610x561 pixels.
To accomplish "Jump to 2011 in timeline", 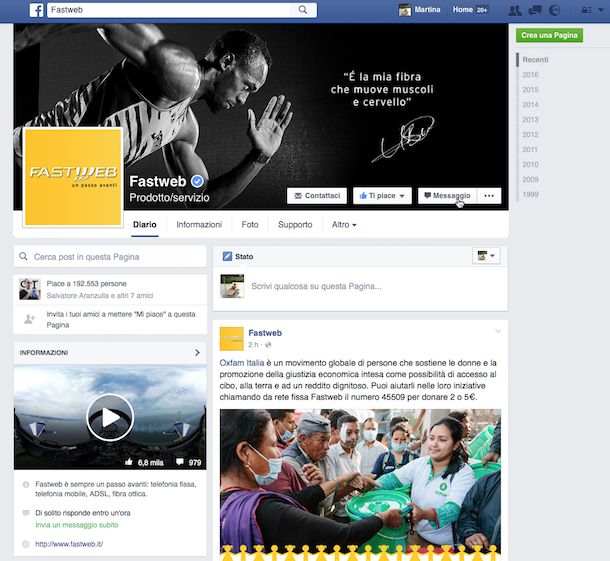I will pos(530,149).
